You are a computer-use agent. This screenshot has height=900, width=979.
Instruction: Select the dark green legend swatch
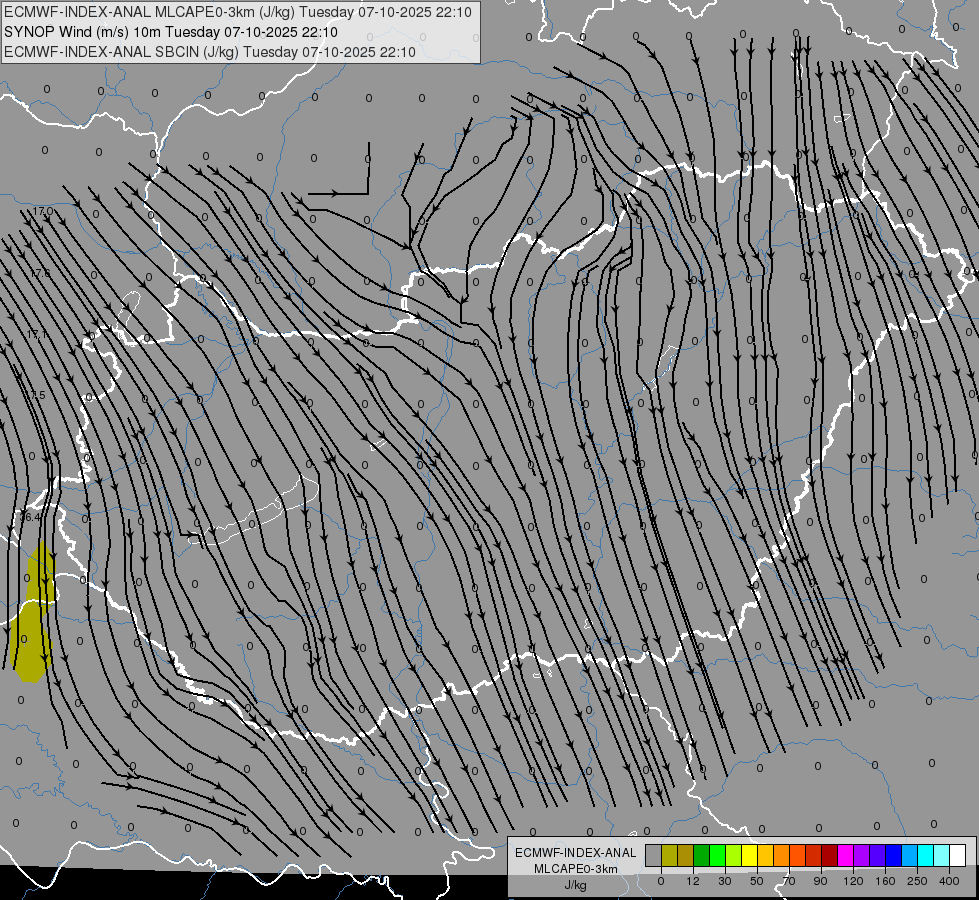pos(702,855)
